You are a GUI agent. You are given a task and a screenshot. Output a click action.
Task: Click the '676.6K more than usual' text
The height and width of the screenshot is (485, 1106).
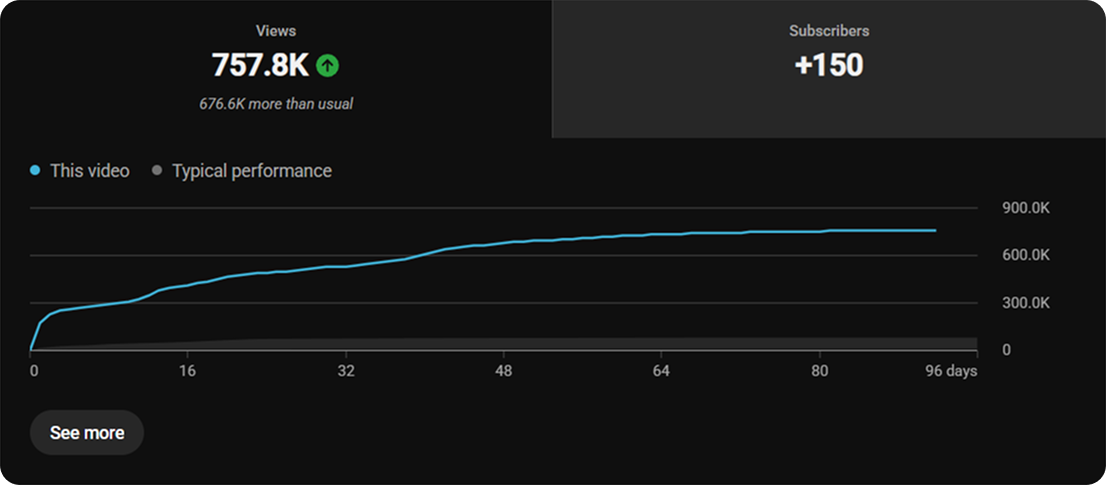pos(276,104)
